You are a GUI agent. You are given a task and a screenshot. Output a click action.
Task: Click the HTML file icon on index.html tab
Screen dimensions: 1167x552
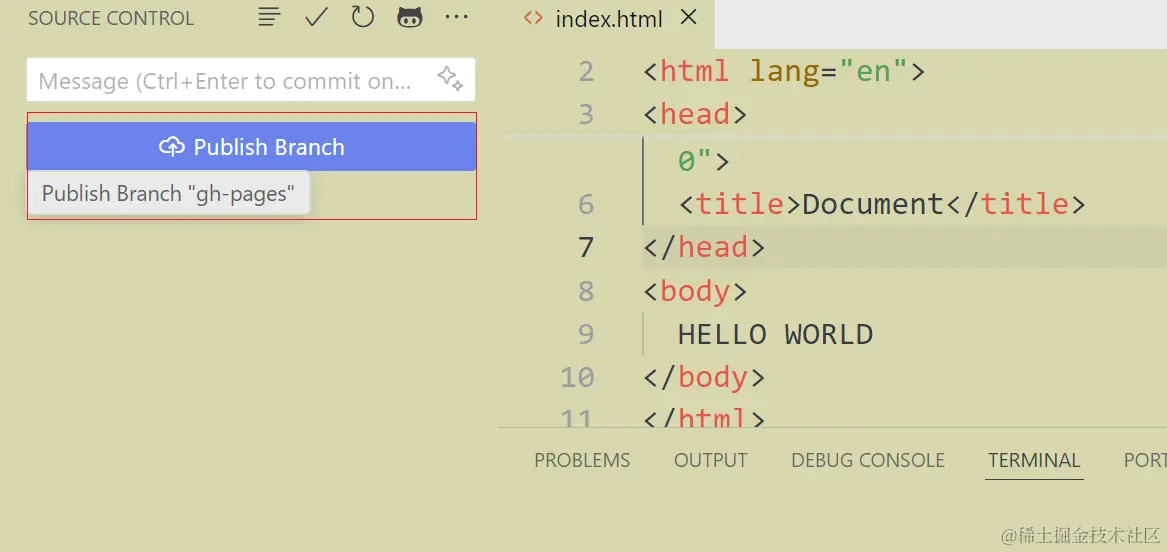(x=533, y=19)
